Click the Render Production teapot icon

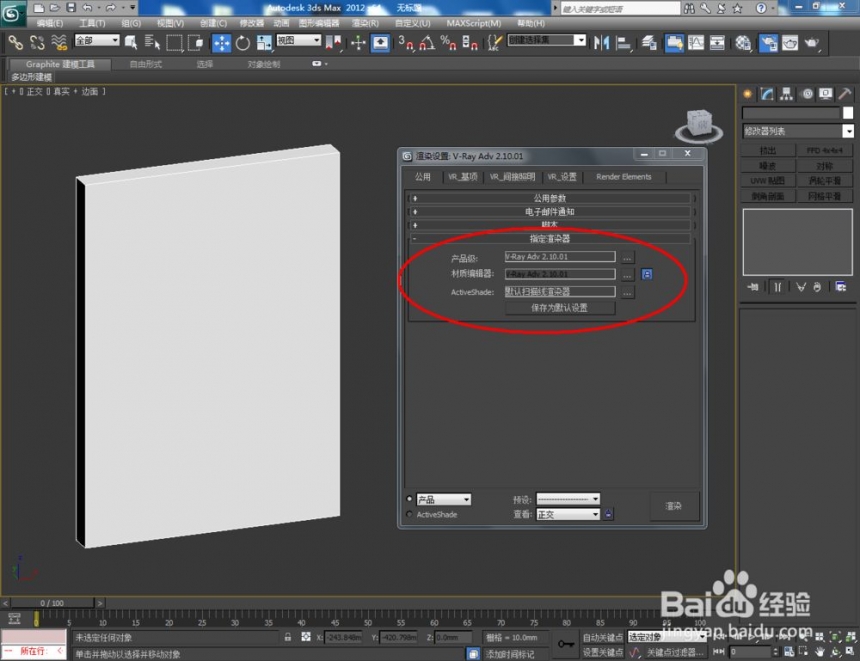pyautogui.click(x=812, y=42)
